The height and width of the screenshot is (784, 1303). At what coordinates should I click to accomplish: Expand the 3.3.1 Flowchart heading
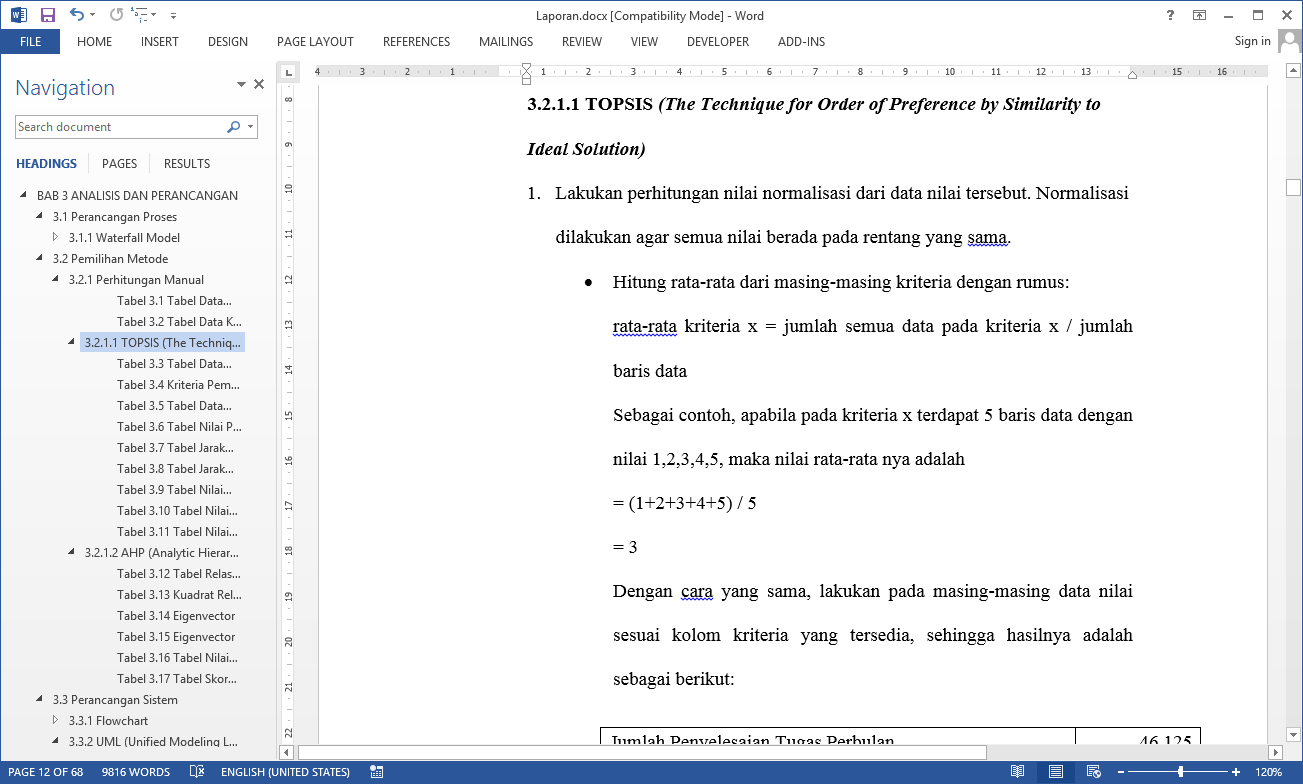pyautogui.click(x=56, y=720)
